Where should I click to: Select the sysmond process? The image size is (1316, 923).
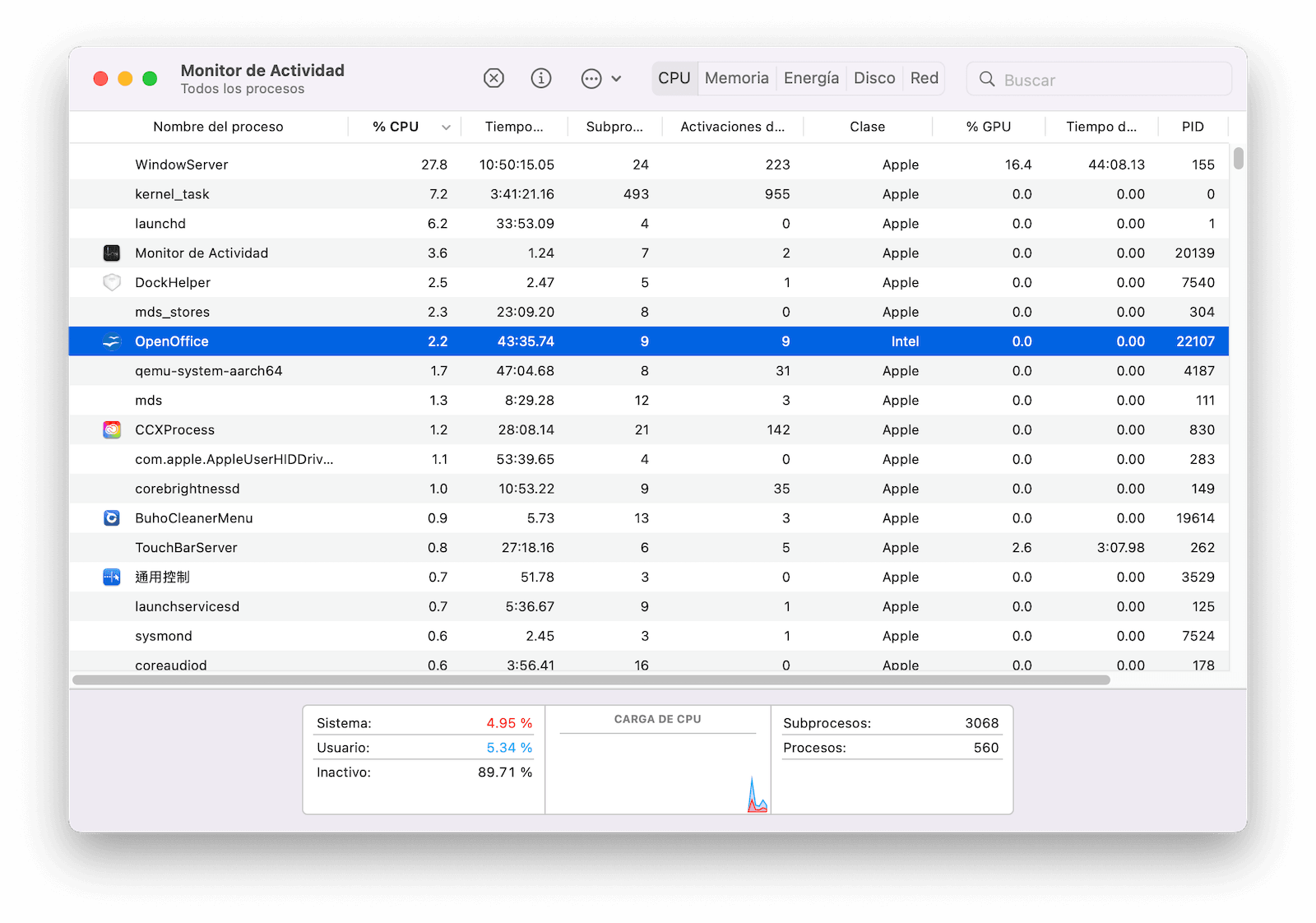[x=649, y=636]
